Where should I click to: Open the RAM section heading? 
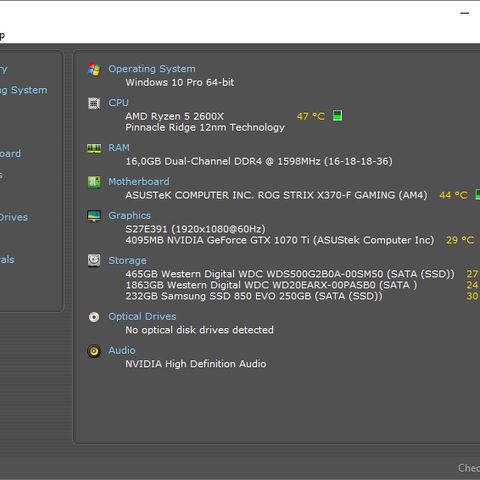pyautogui.click(x=119, y=148)
